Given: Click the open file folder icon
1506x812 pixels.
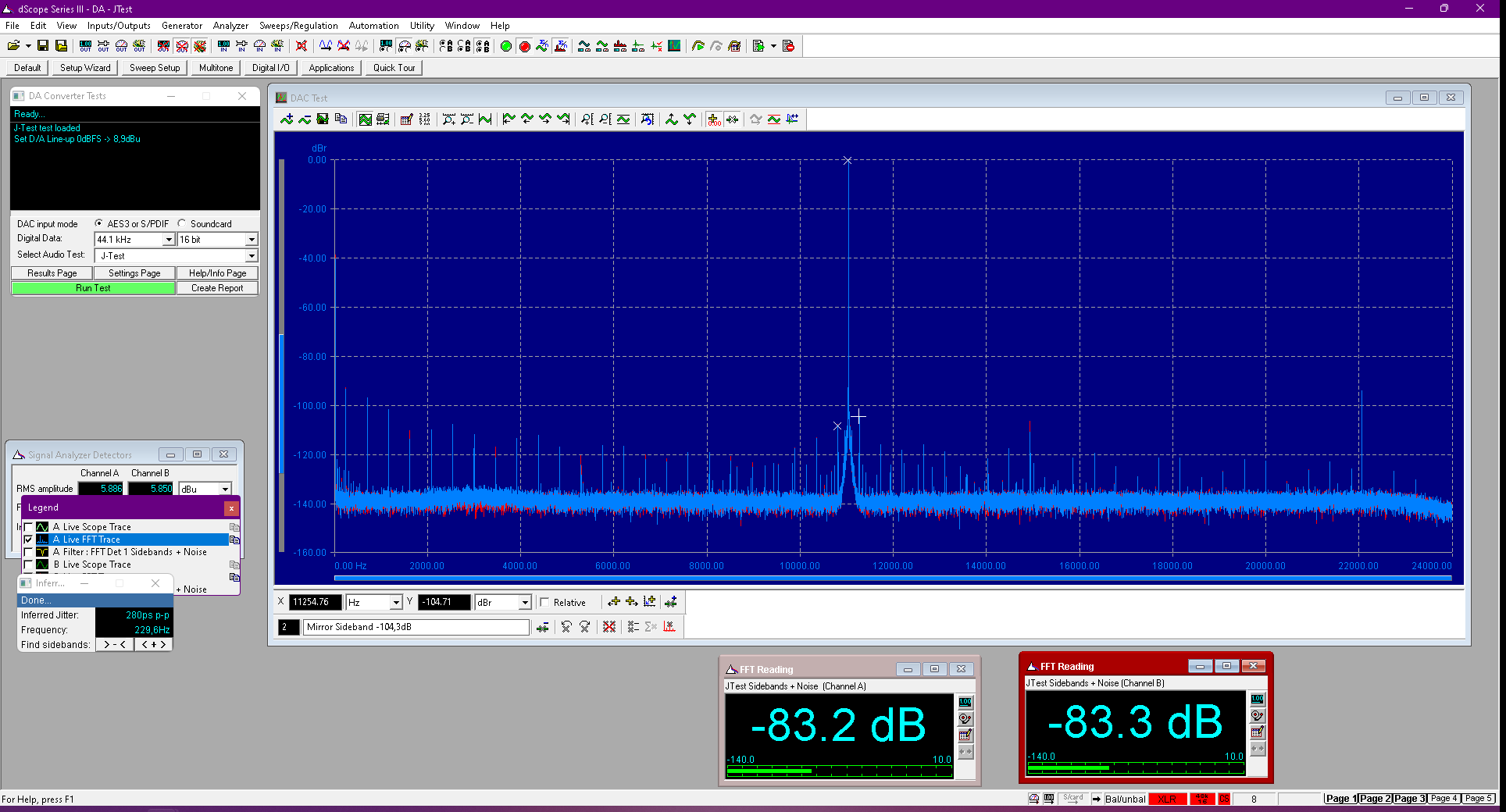Looking at the screenshot, I should [x=14, y=46].
